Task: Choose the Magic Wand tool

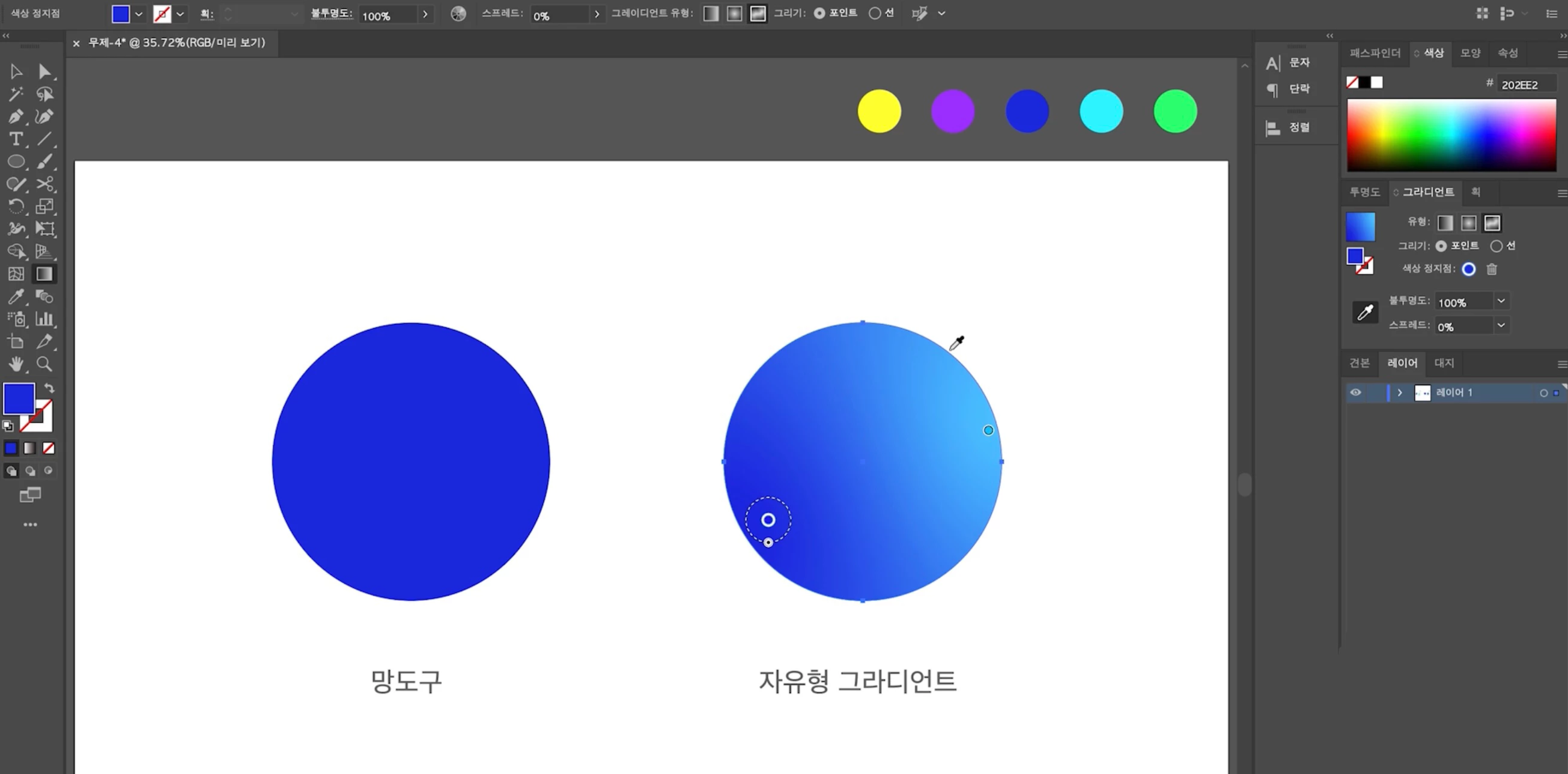Action: (16, 94)
